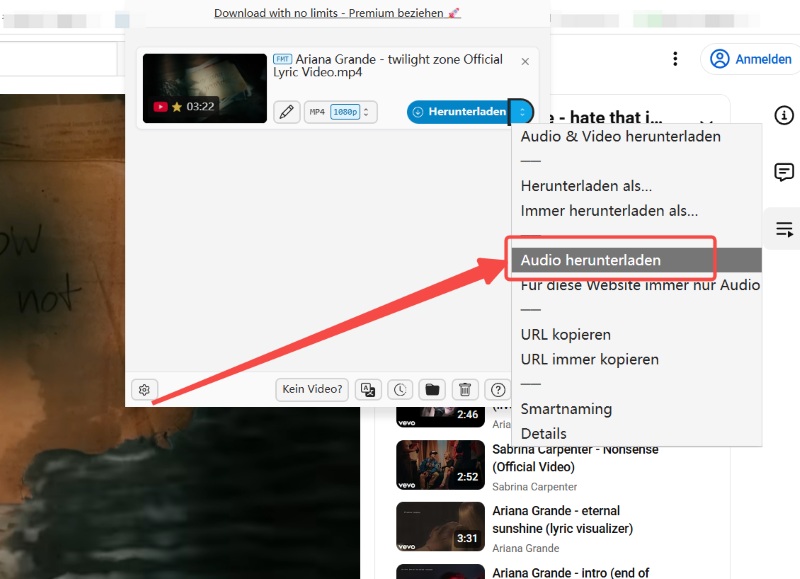Open Ariana Grande eternal sunshine thumbnail
The width and height of the screenshot is (800, 579).
(x=440, y=526)
